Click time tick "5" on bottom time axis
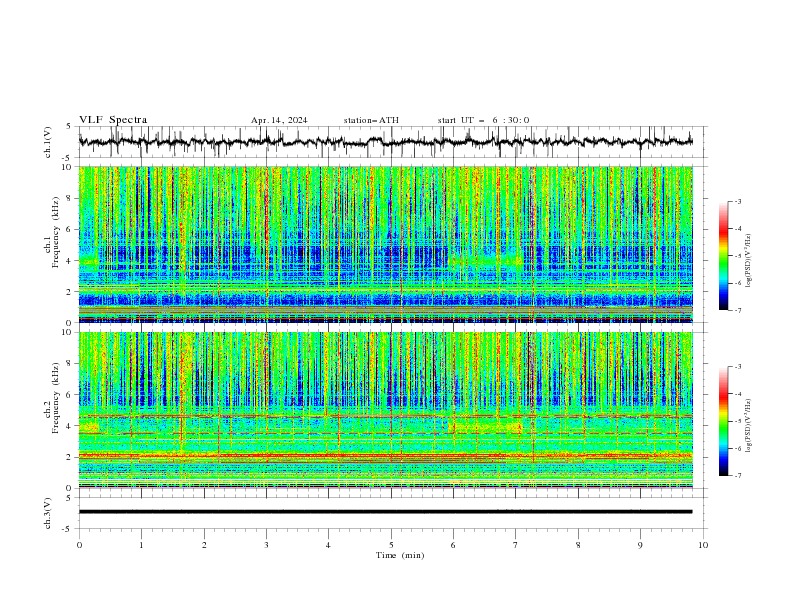Viewport: 792px width, 612px height. [391, 545]
